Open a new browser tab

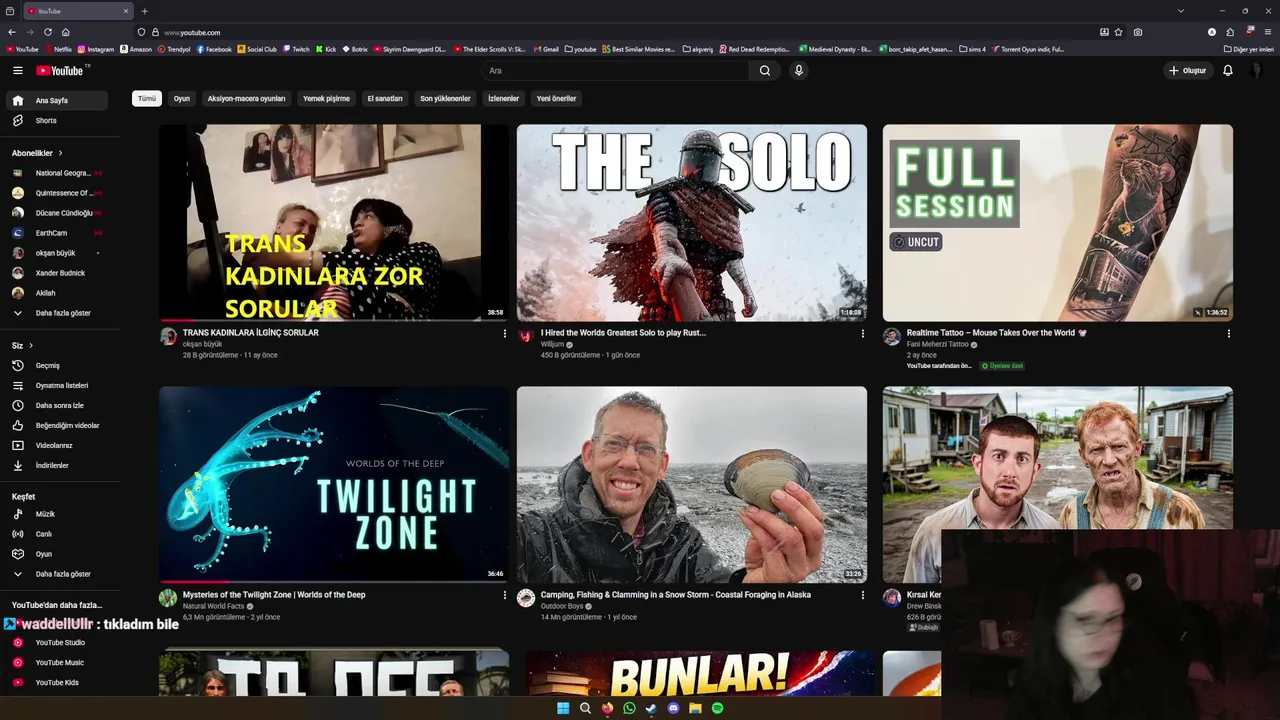click(145, 11)
